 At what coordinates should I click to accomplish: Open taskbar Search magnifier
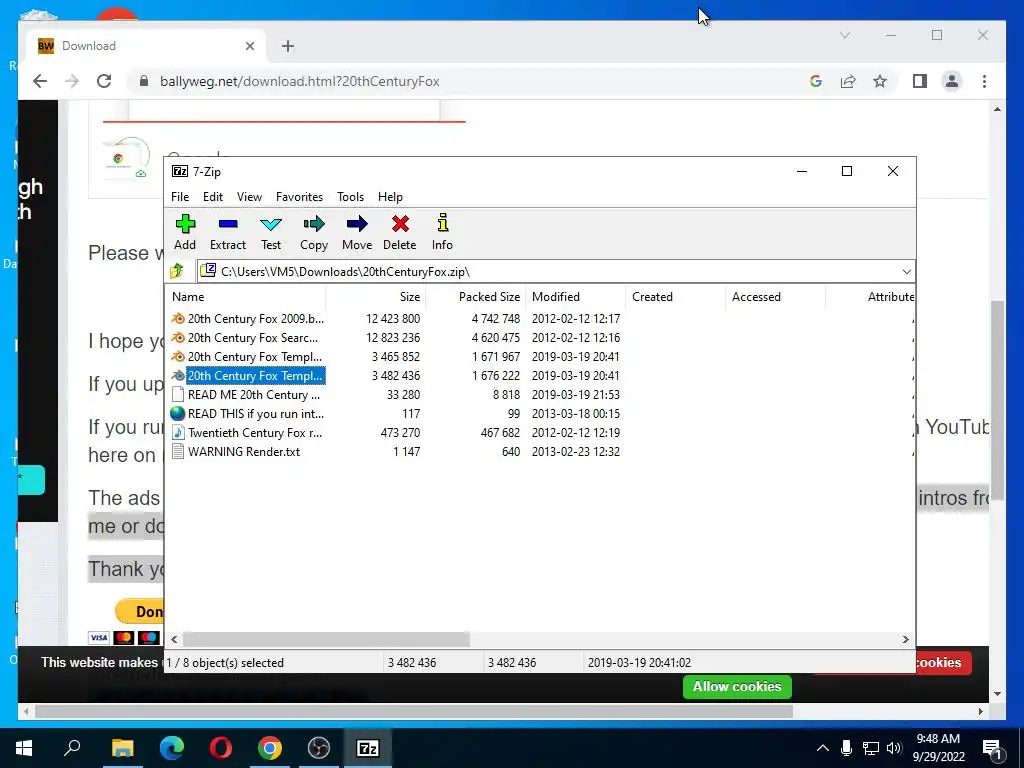pos(72,748)
